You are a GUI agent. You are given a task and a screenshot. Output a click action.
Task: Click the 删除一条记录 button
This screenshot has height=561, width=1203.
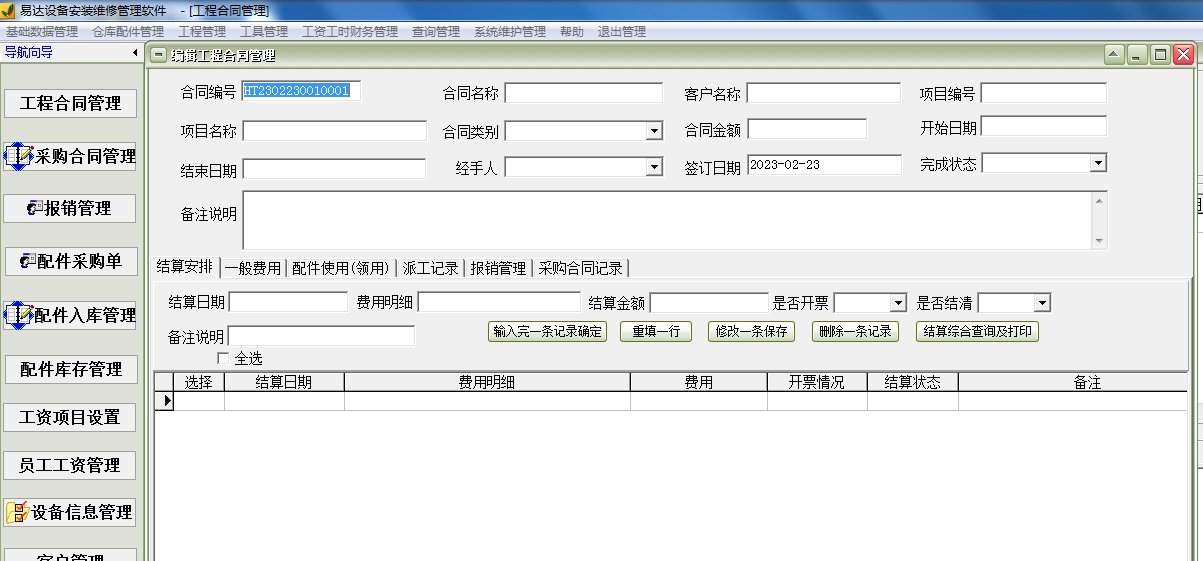855,331
